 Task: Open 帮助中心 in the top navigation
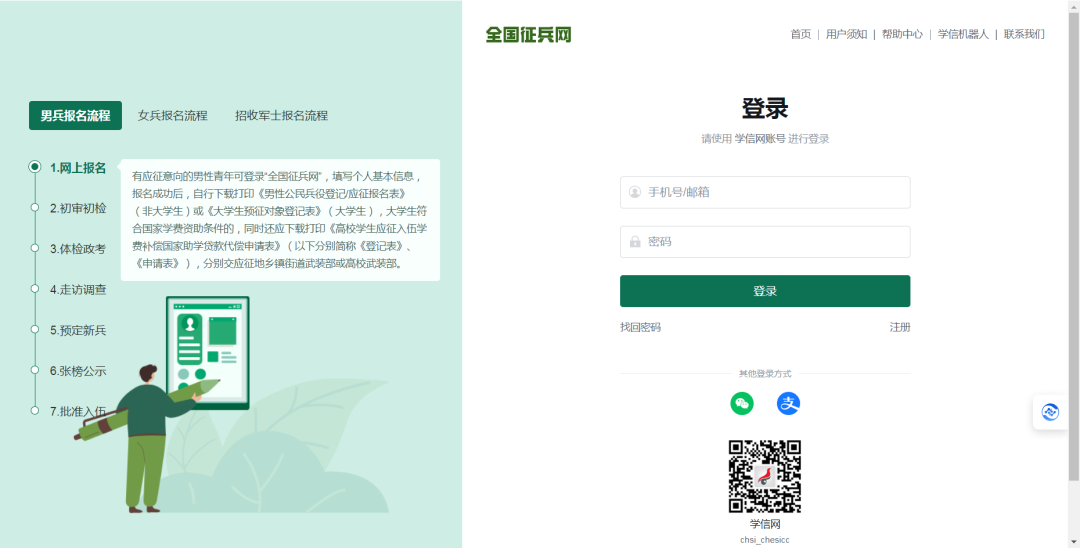[902, 34]
